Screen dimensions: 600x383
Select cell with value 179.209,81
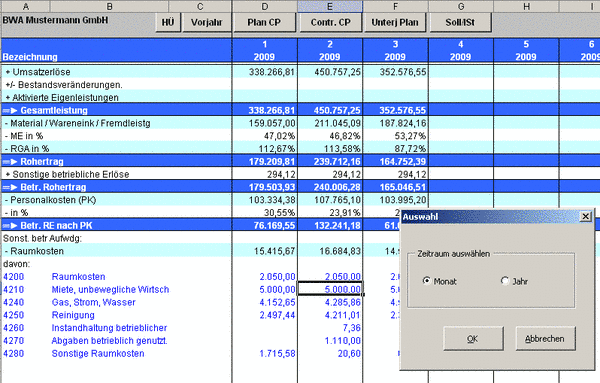tap(265, 161)
